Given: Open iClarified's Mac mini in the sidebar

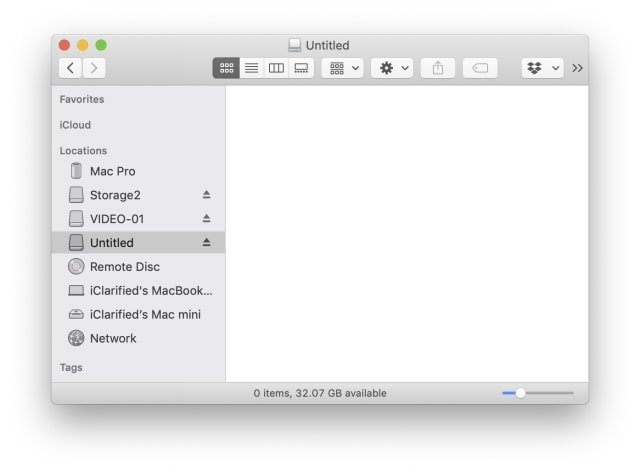Looking at the screenshot, I should click(138, 314).
